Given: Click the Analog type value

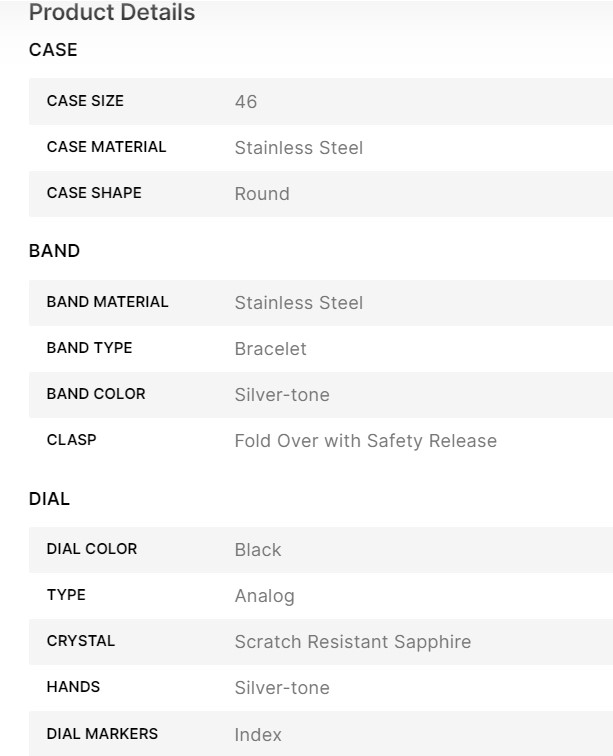Looking at the screenshot, I should 264,596.
